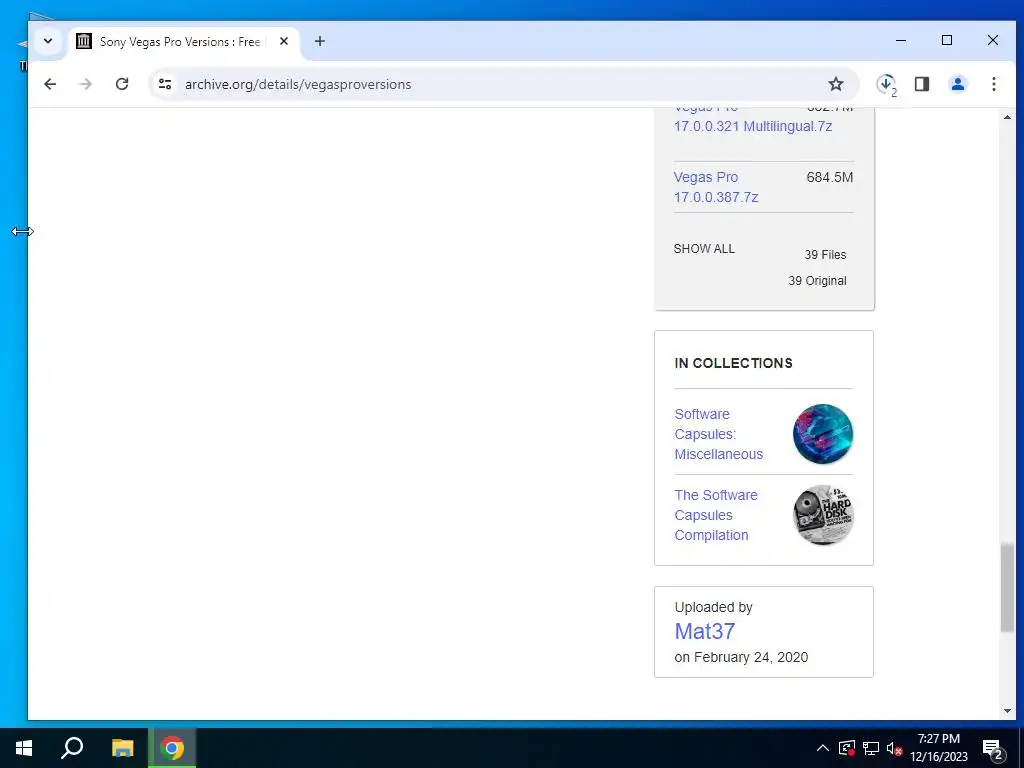Open the tab search dropdown arrow
1024x768 pixels.
[x=48, y=41]
